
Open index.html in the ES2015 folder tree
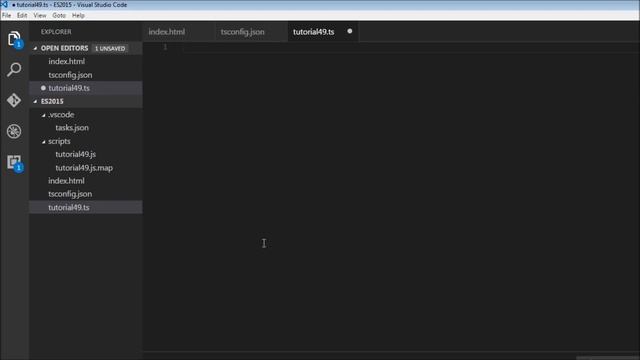click(86, 181)
